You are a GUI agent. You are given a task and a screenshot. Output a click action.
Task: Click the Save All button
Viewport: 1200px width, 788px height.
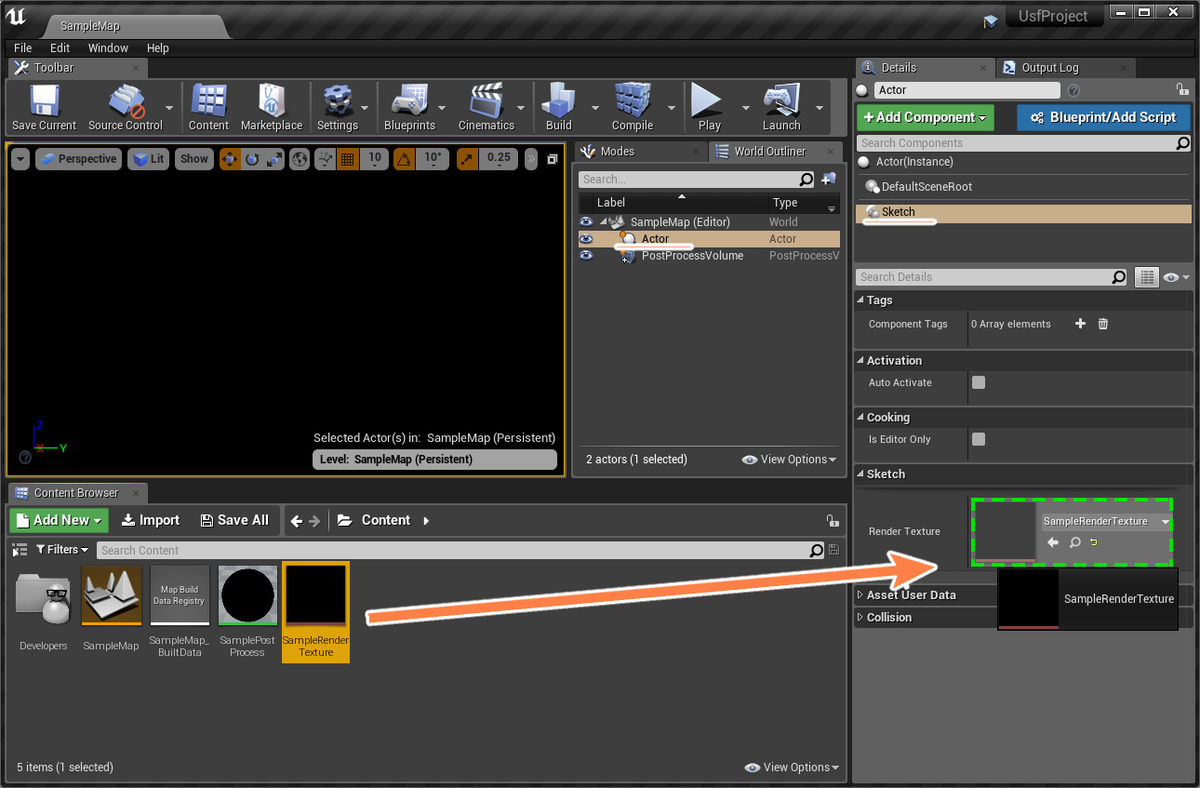click(x=234, y=520)
